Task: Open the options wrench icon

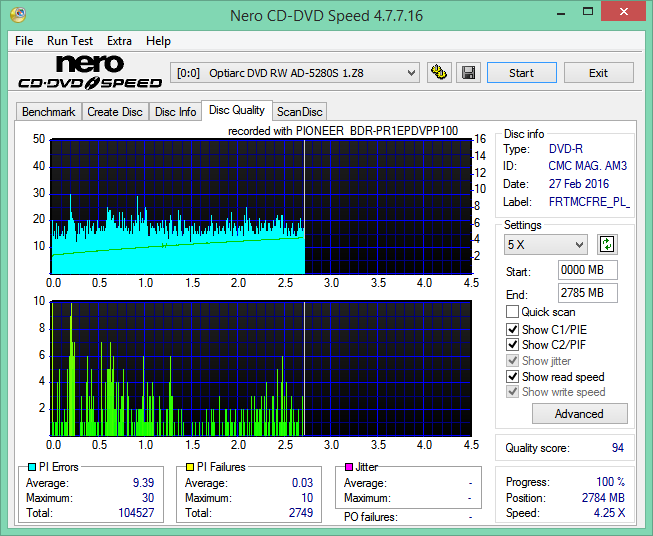Action: (x=439, y=73)
